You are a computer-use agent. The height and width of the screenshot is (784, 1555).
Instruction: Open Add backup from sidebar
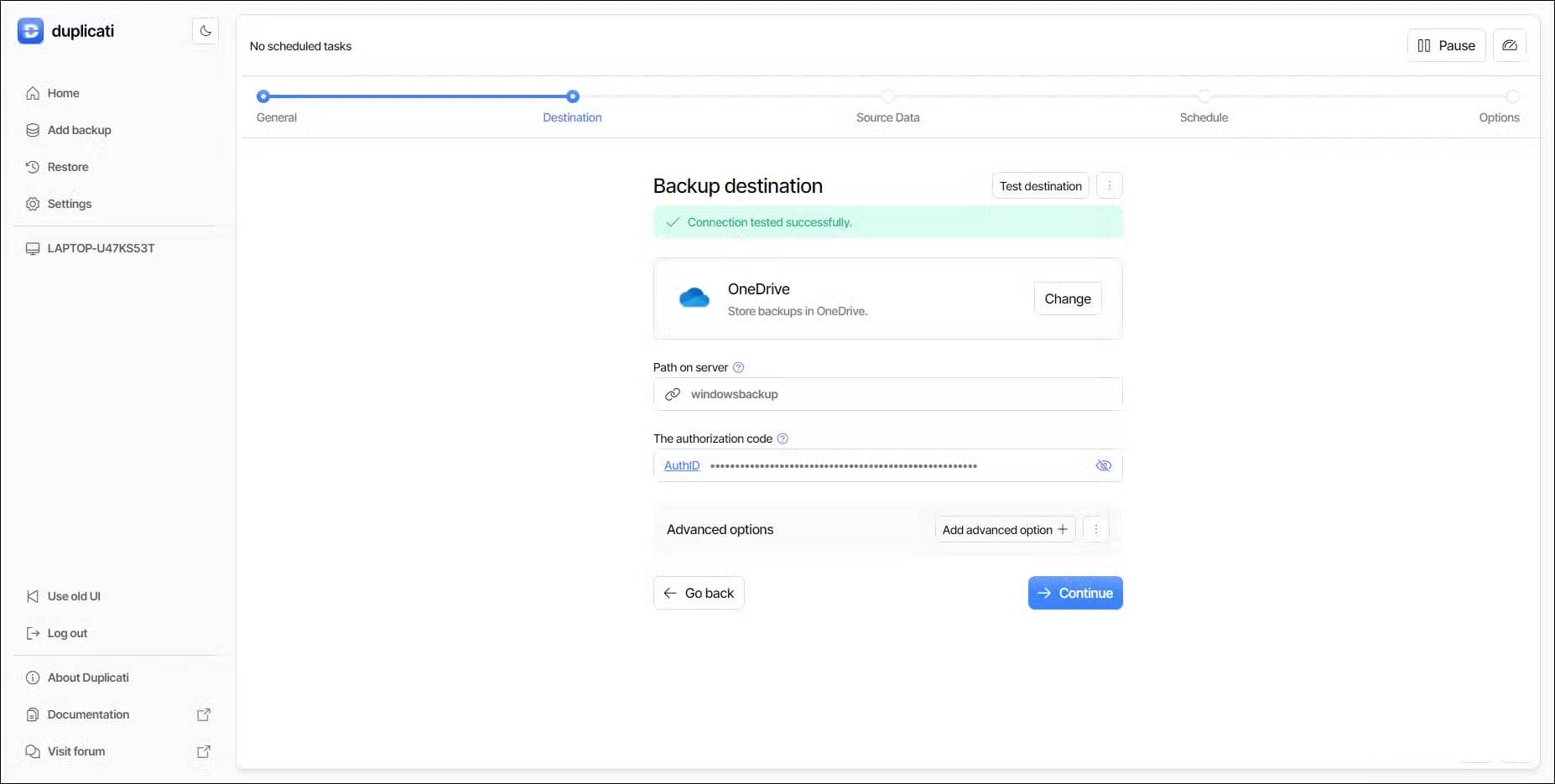pyautogui.click(x=79, y=130)
